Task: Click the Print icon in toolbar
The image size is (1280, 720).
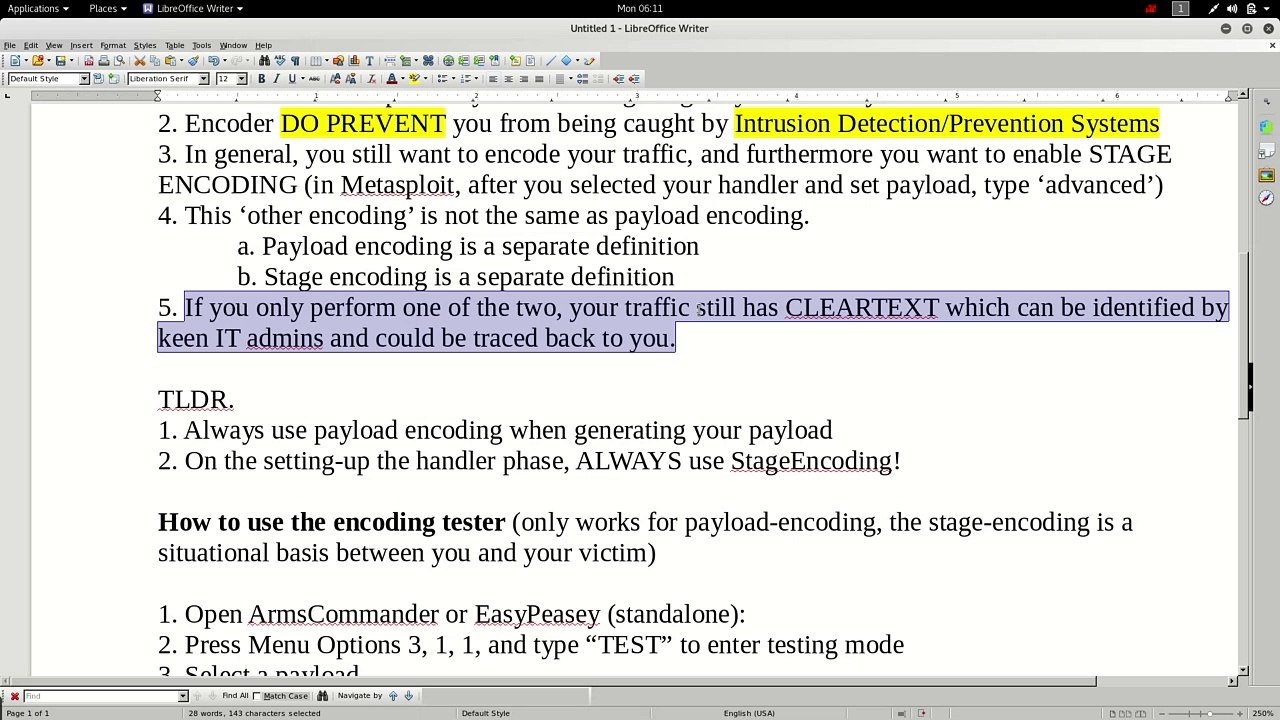Action: coord(103,61)
